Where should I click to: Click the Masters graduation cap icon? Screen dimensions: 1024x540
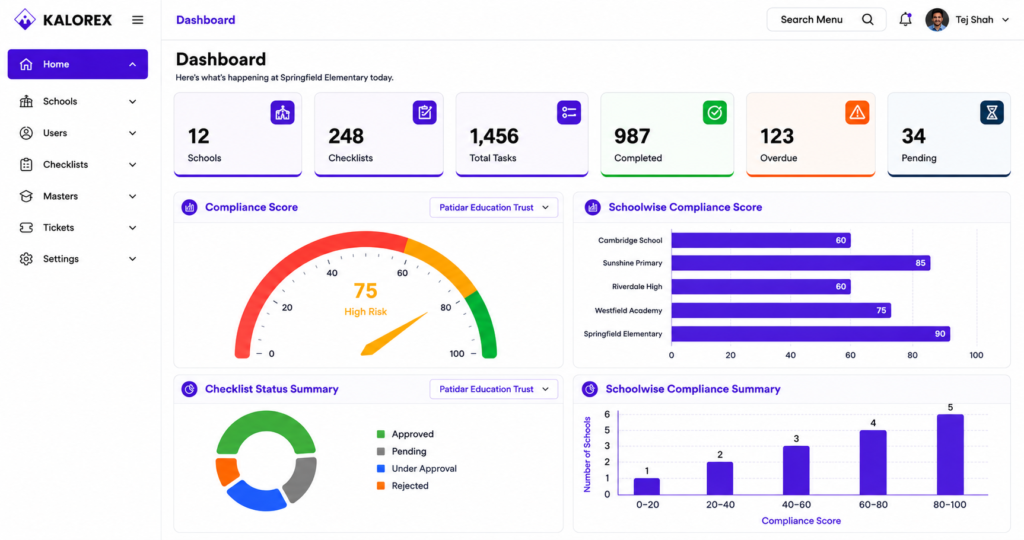26,196
